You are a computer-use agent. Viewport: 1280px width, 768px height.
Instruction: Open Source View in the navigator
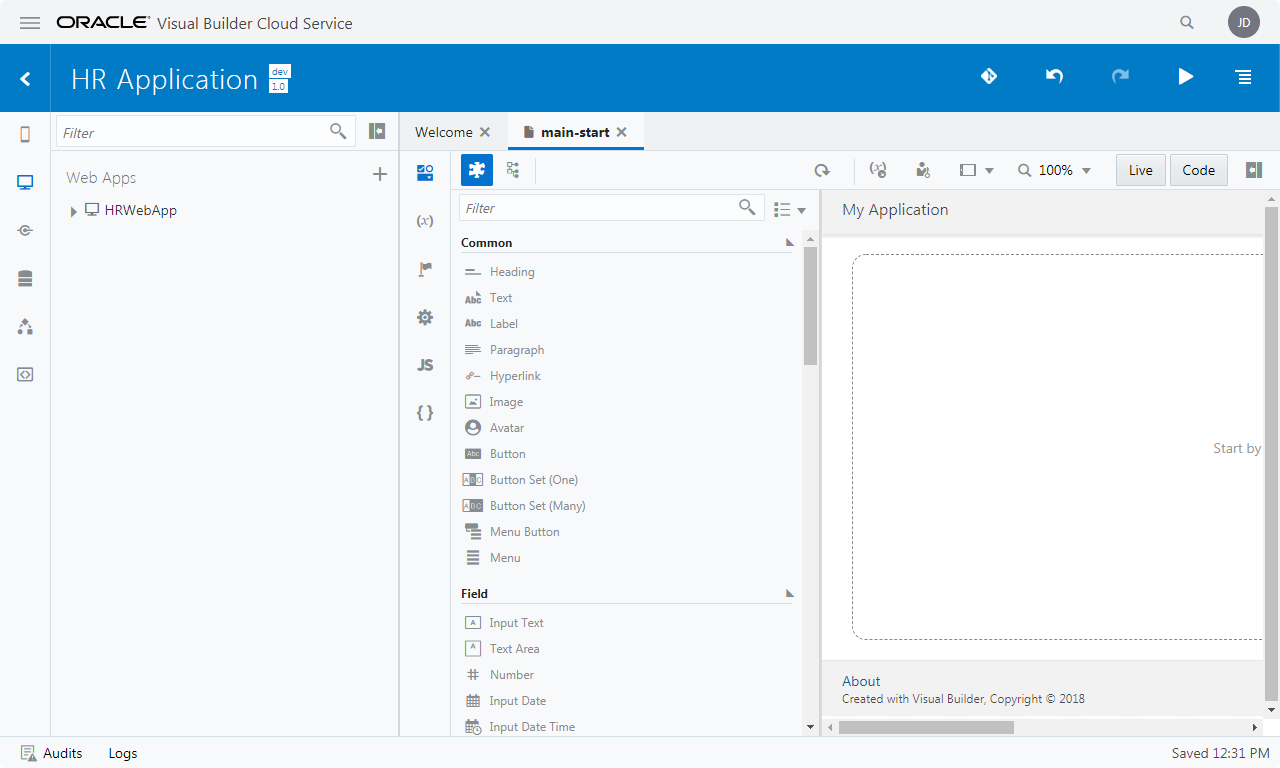click(25, 374)
